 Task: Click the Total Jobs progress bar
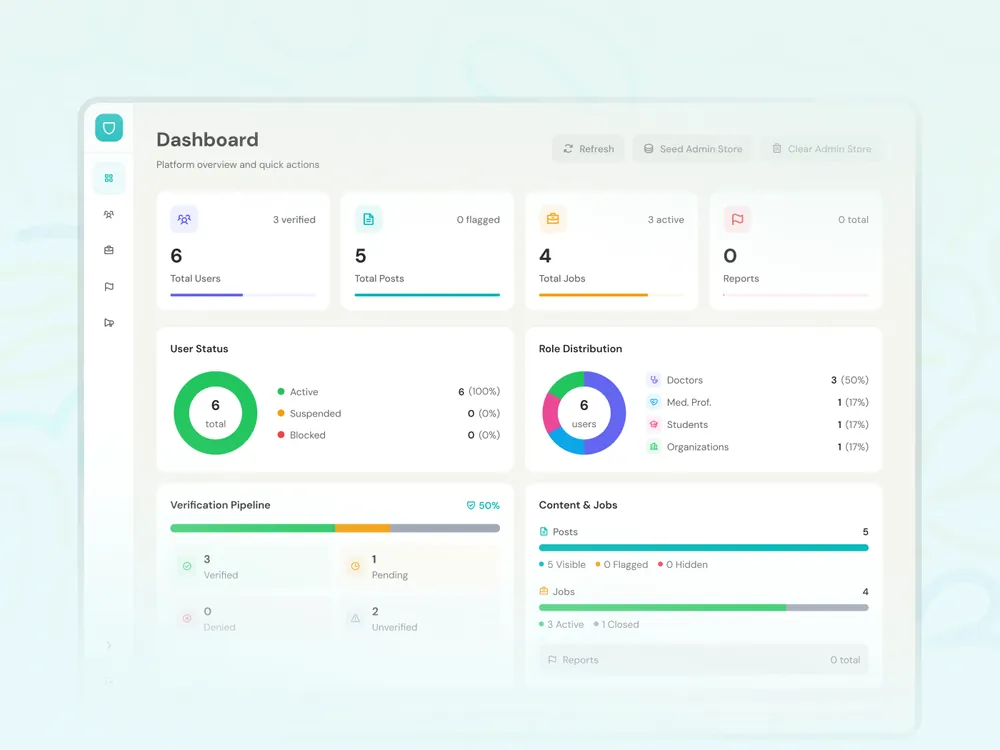(612, 295)
